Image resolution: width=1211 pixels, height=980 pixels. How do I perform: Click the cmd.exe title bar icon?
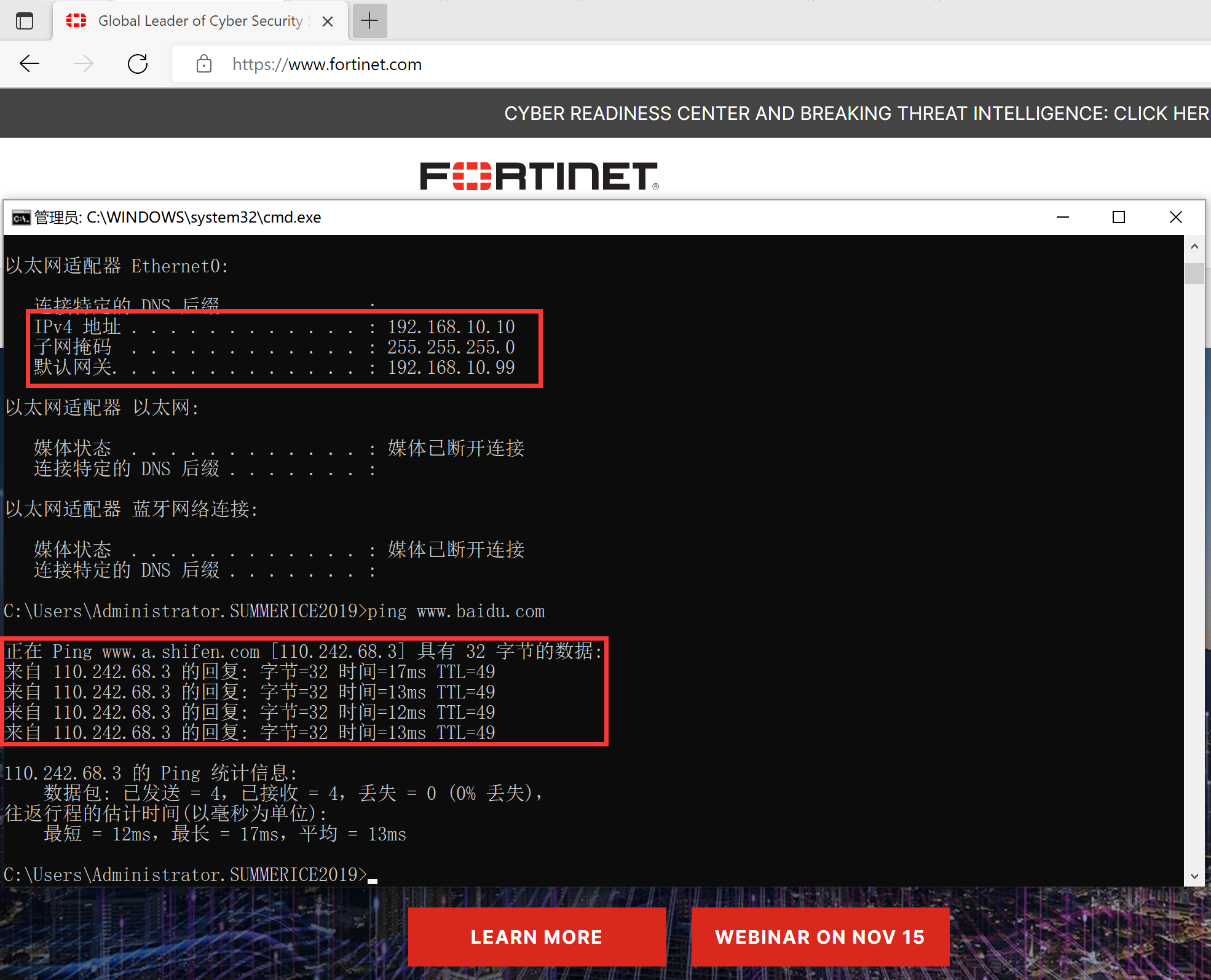pyautogui.click(x=21, y=218)
